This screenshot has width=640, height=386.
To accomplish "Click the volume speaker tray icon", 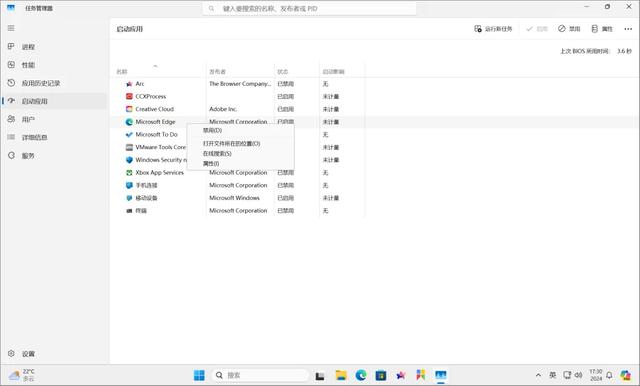I will tap(578, 375).
